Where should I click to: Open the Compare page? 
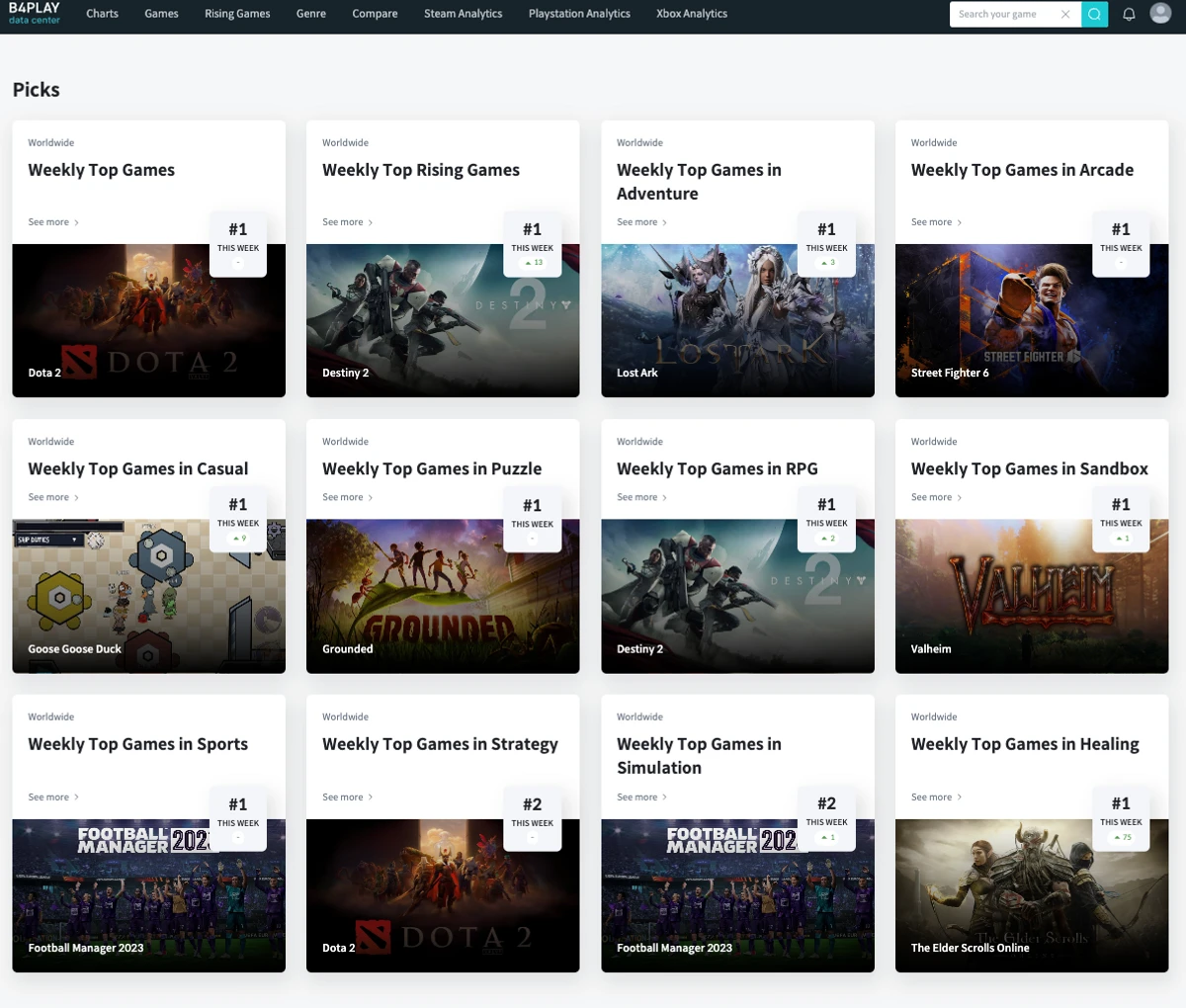(375, 14)
